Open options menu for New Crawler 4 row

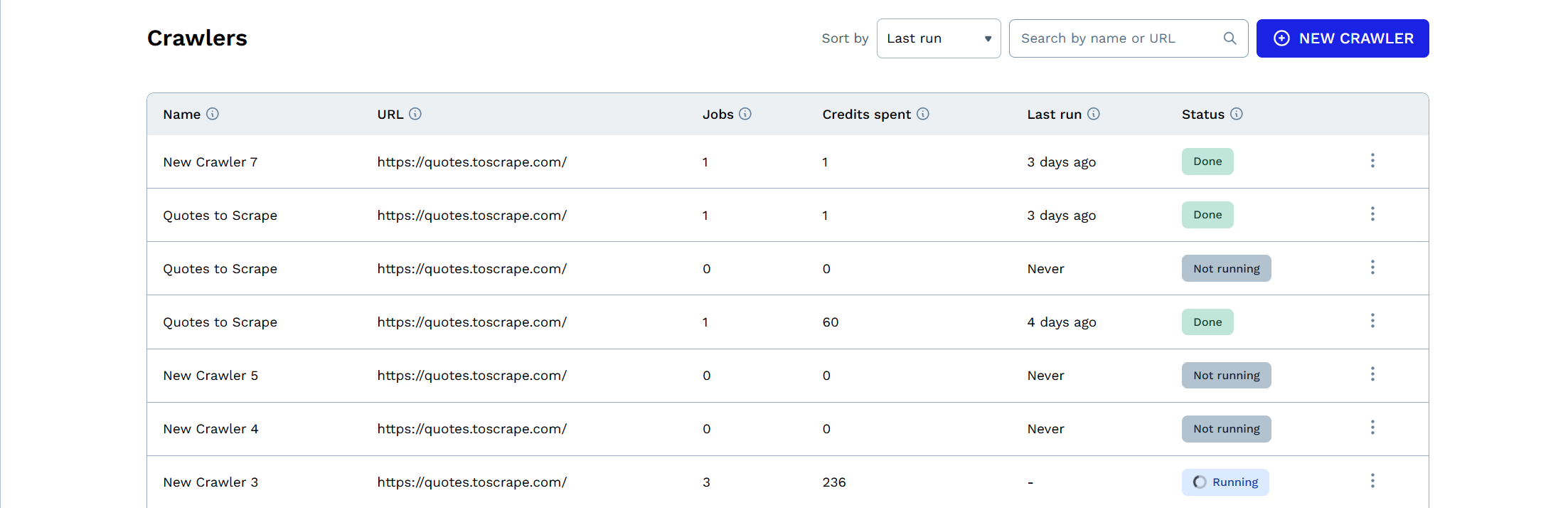tap(1372, 428)
